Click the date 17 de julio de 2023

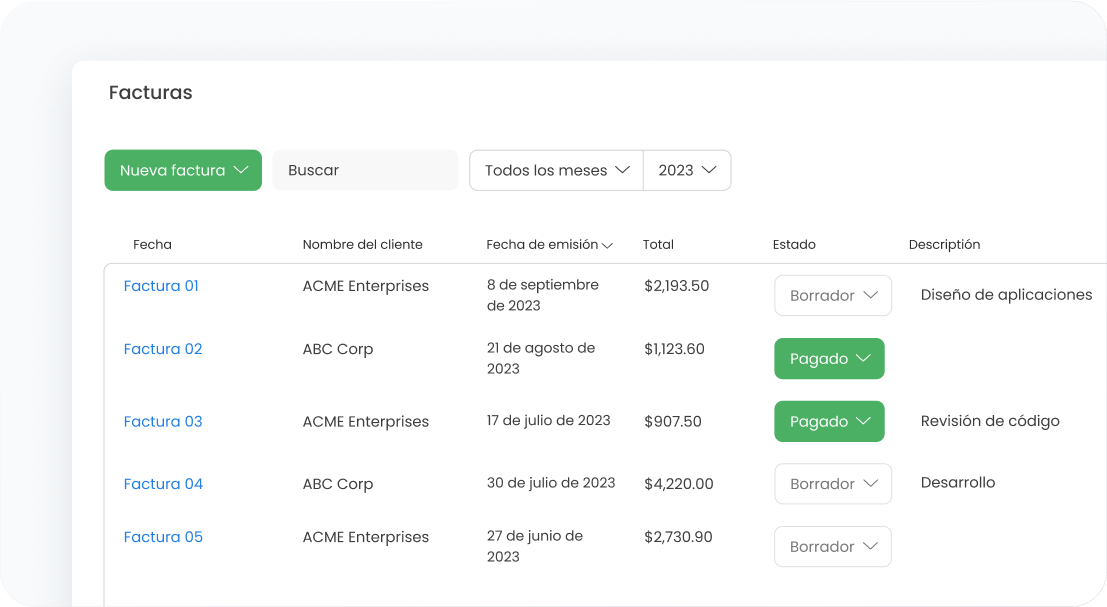[549, 421]
